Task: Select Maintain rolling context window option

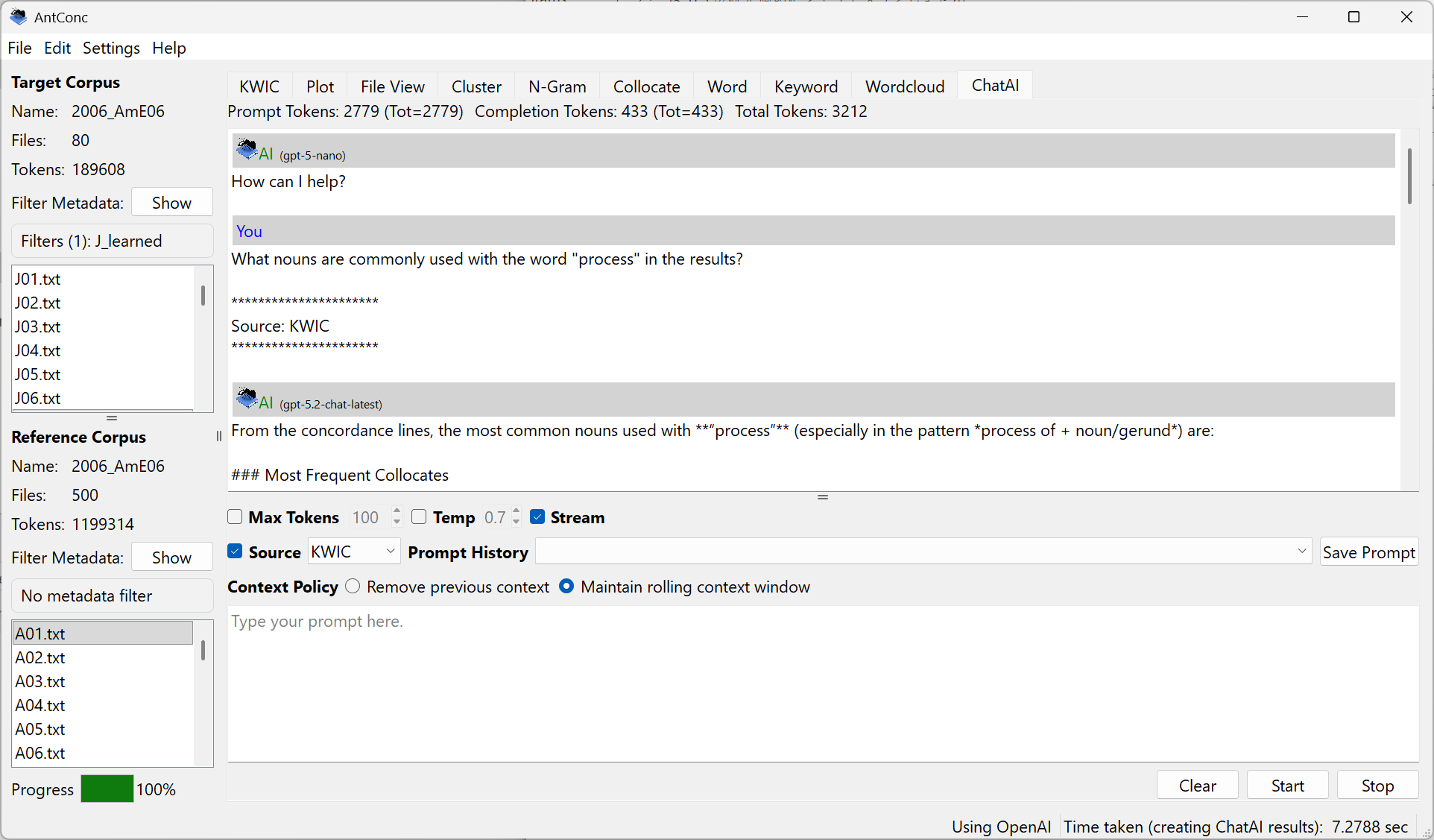Action: [566, 587]
